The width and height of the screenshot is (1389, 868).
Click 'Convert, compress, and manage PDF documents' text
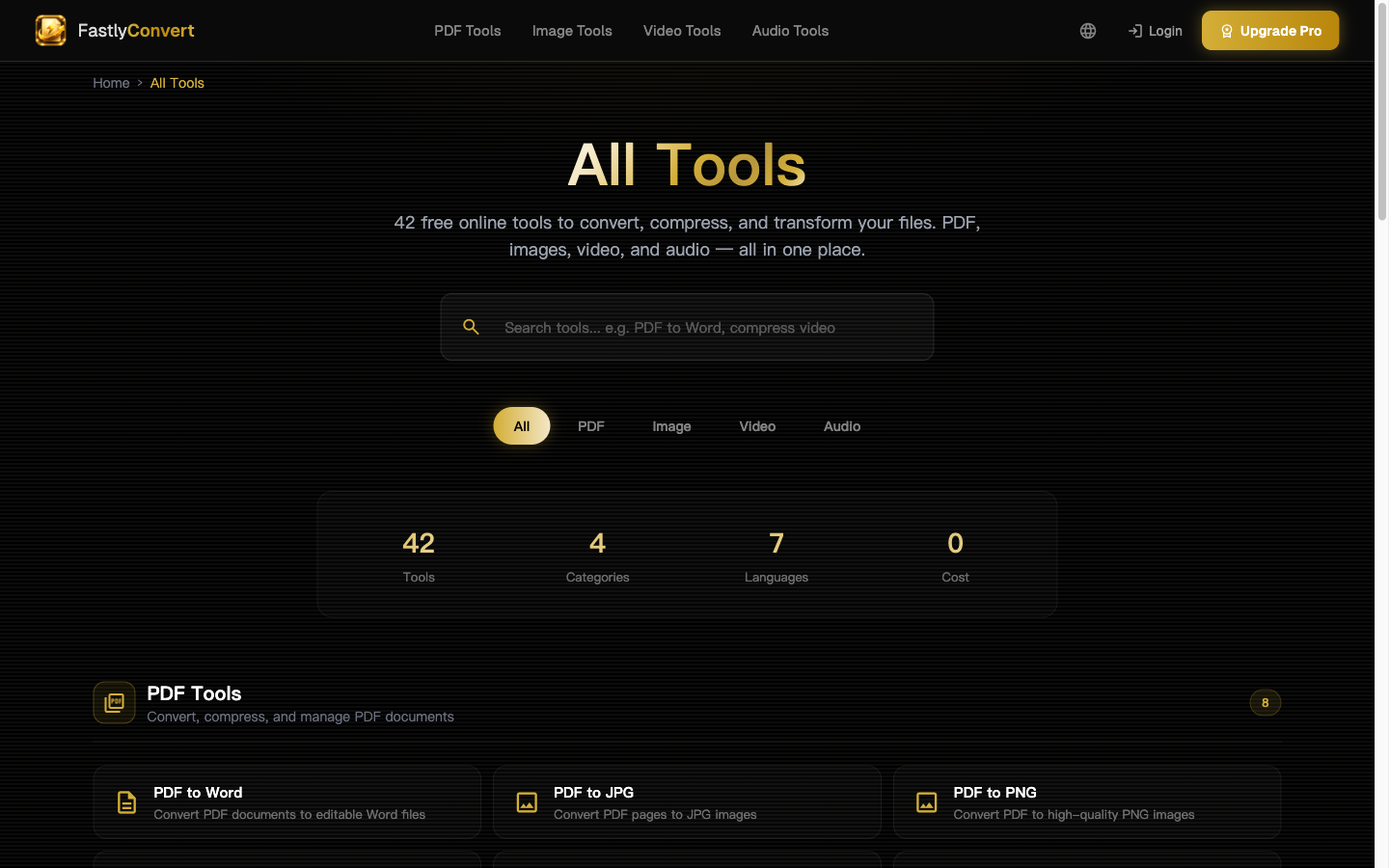300,717
